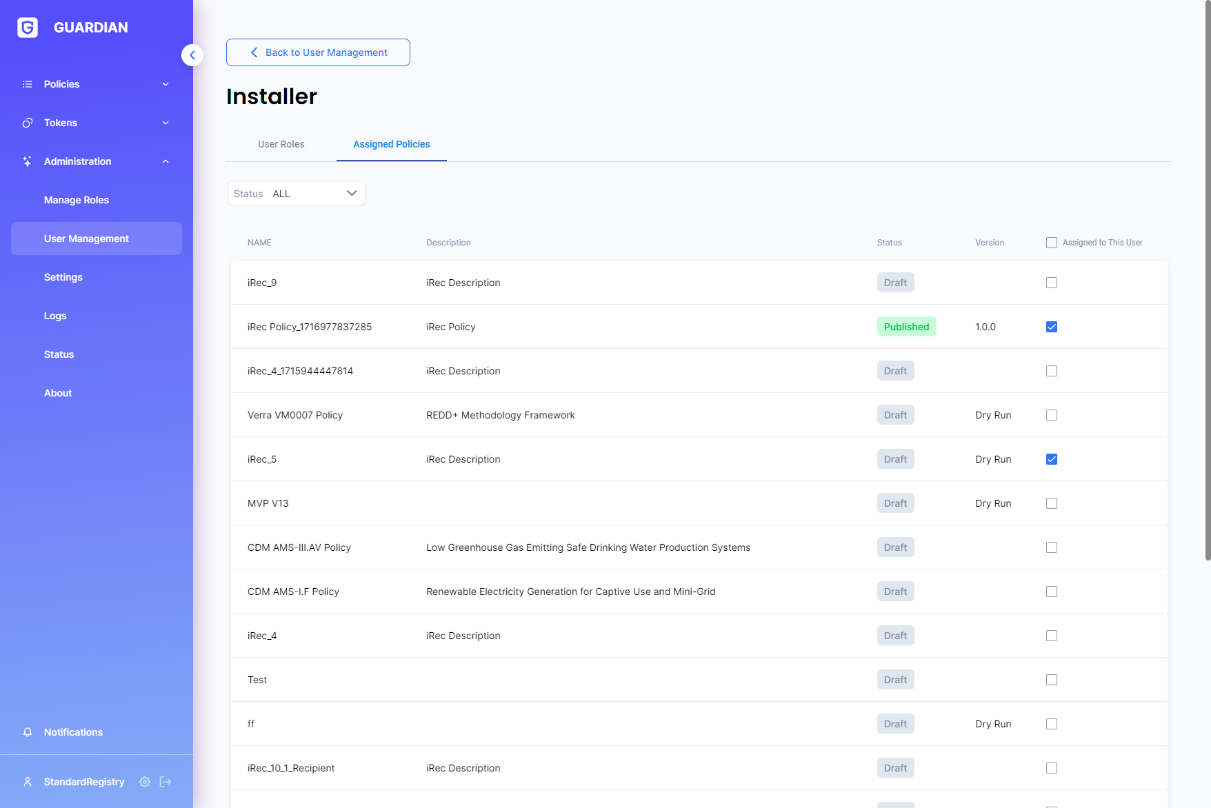Assign the iRec_9 policy checkbox

coord(1051,283)
